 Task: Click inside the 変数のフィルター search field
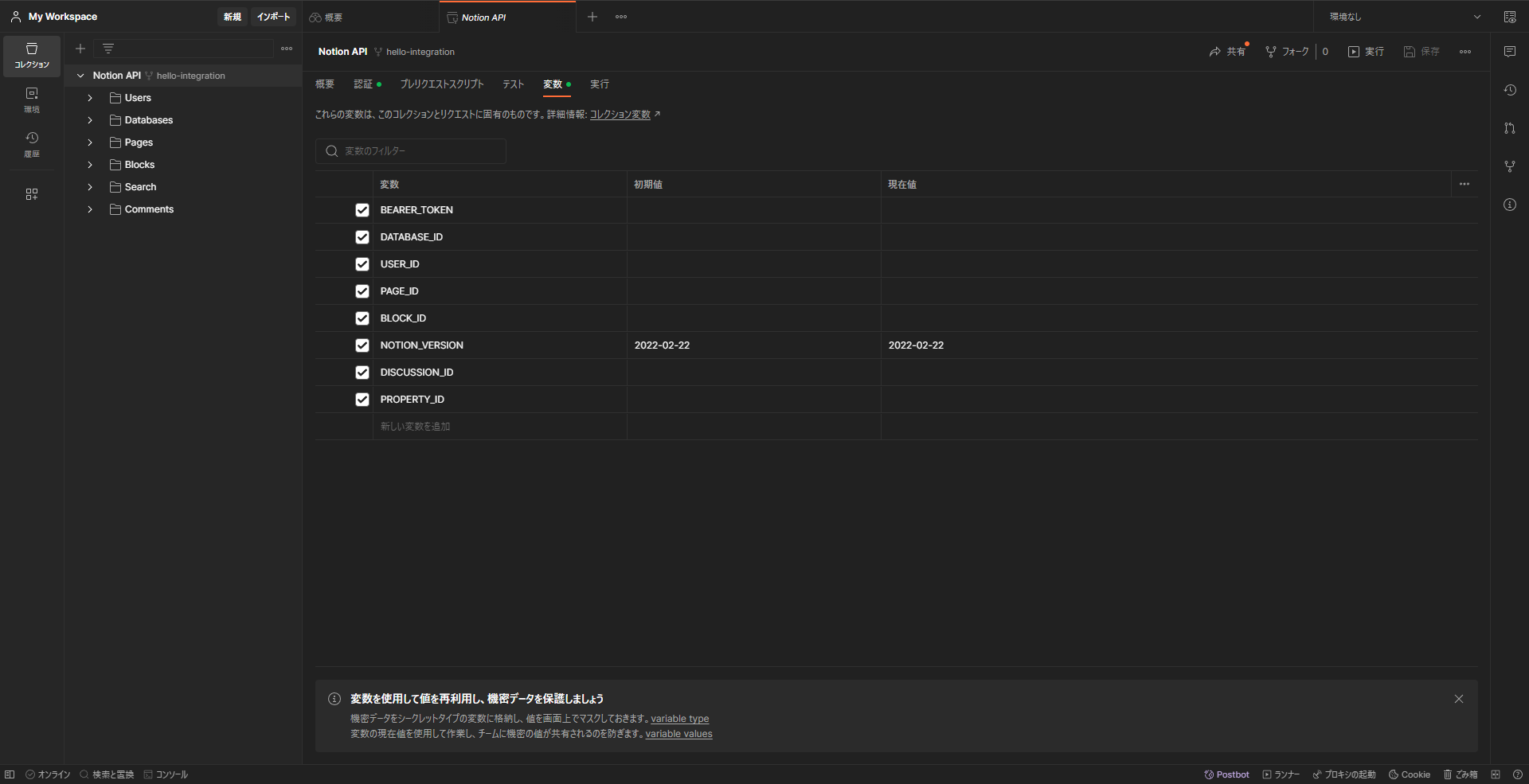[410, 150]
